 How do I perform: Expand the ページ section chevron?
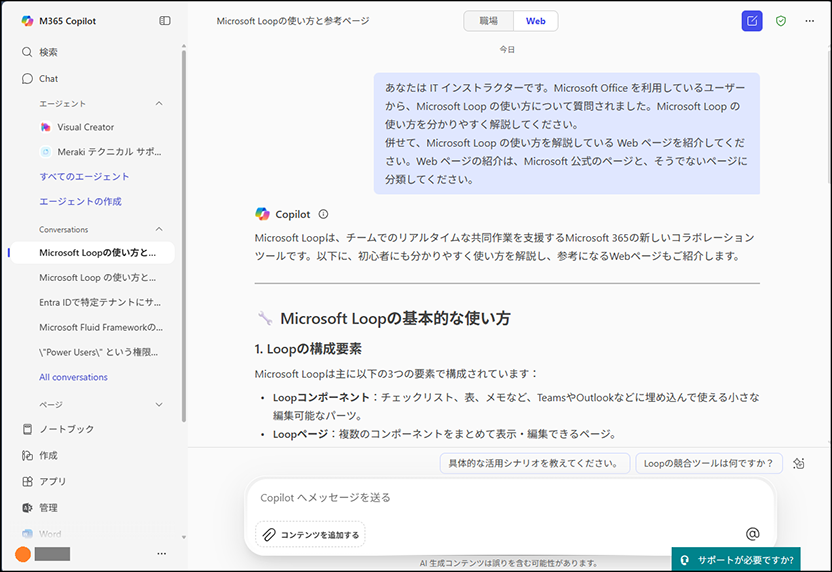159,404
